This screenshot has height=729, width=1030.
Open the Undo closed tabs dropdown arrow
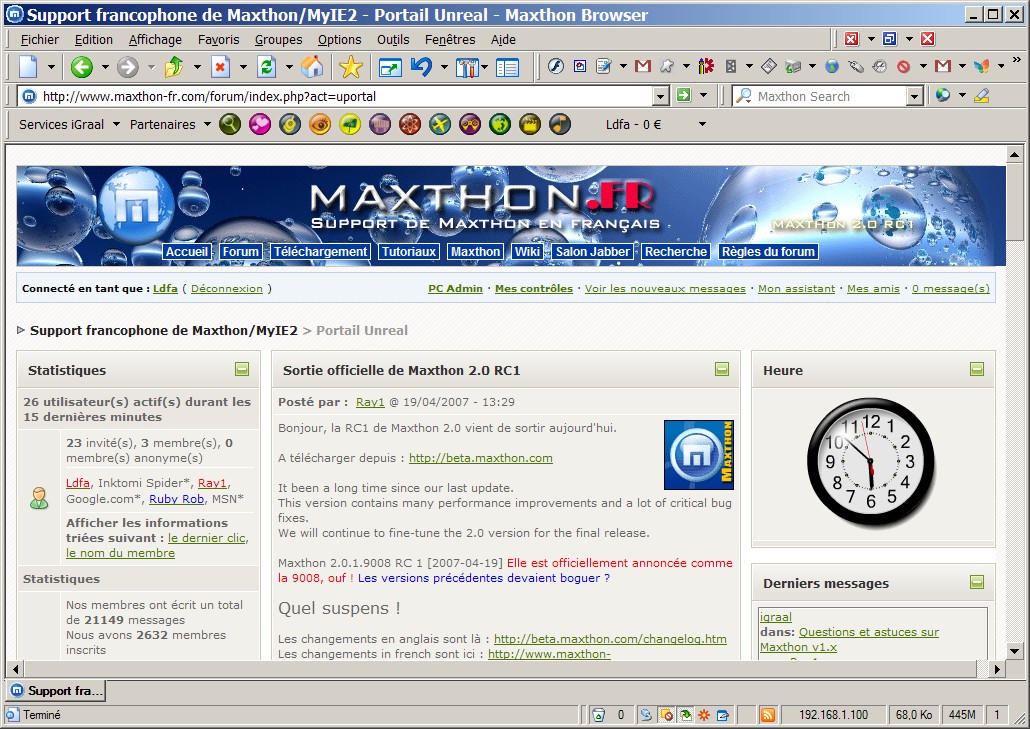pos(444,67)
